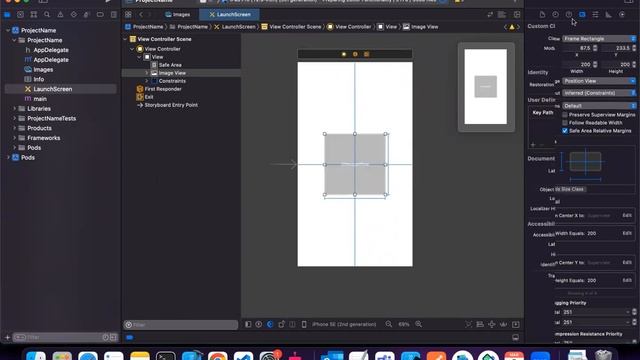Uncheck Safe Area Relative Margins
Screen dimensions: 640x360
pyautogui.click(x=565, y=131)
